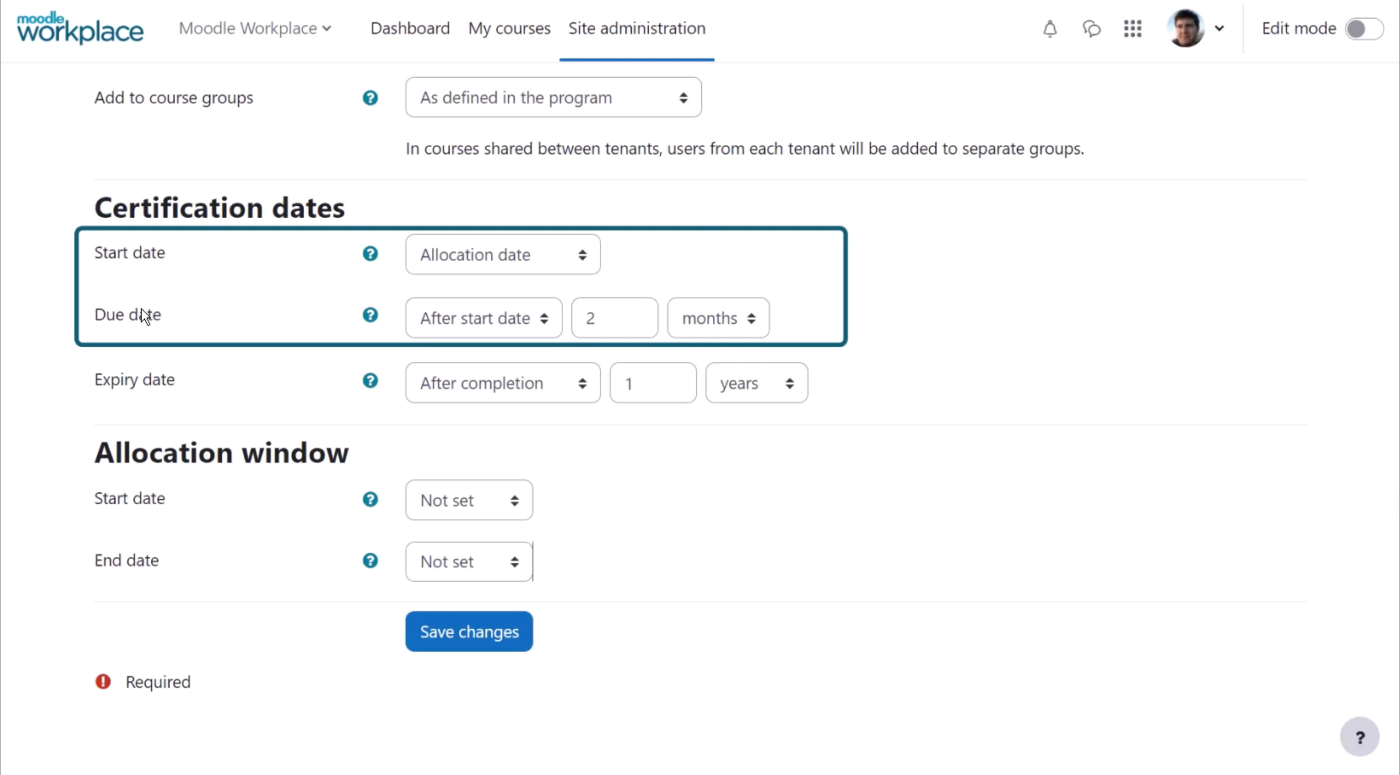Open the Allocation date dropdown
This screenshot has width=1400, height=775.
pos(502,254)
